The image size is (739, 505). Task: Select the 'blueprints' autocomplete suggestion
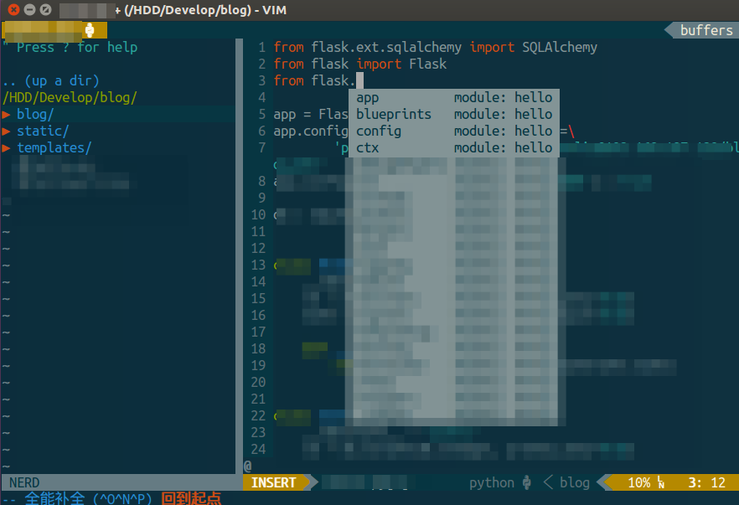pyautogui.click(x=393, y=114)
